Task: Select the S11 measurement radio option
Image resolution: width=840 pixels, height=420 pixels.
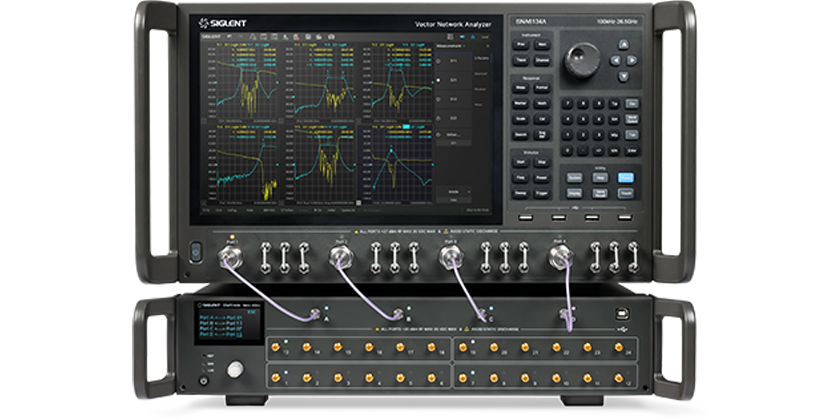Action: point(440,62)
